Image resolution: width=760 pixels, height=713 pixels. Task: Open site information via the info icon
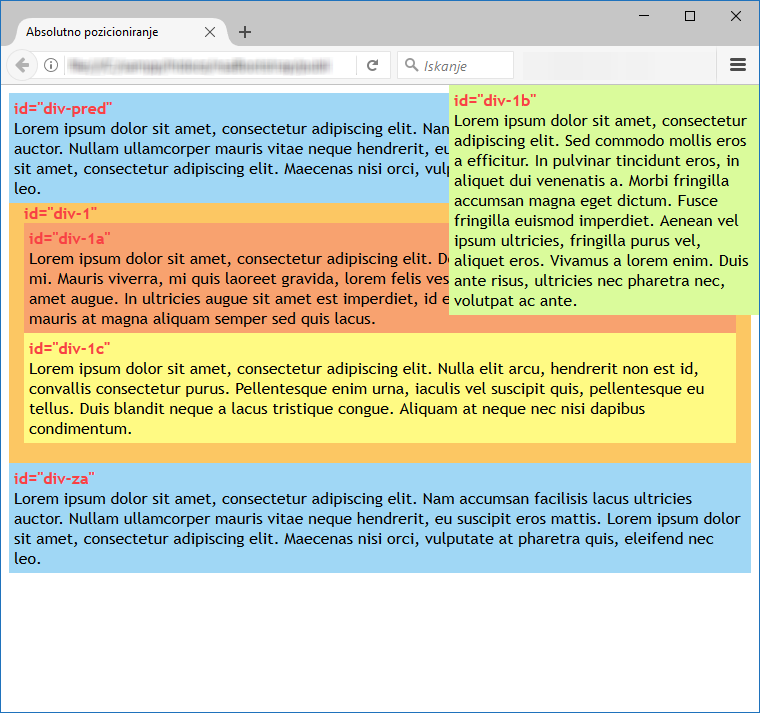pos(51,65)
